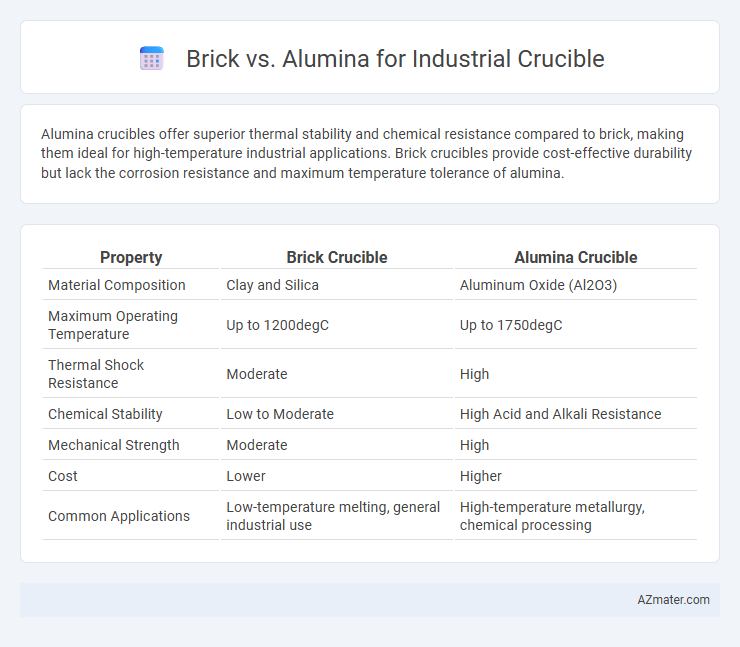
Task: Select the 'Material Composition' row label
Action: click(x=117, y=285)
